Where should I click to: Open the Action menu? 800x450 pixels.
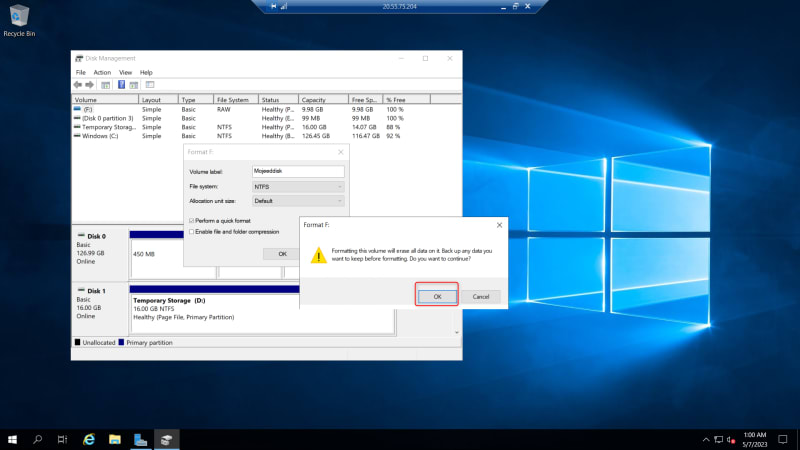point(102,72)
